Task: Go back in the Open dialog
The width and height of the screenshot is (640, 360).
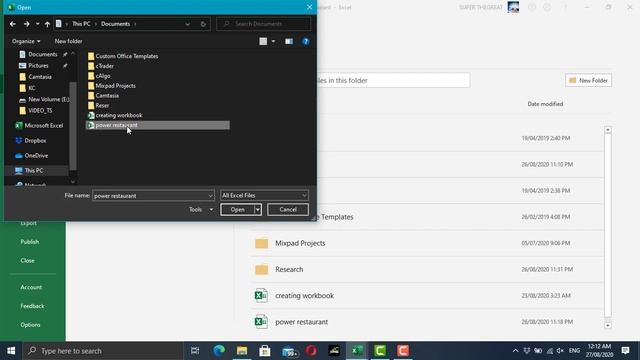Action: (x=13, y=24)
